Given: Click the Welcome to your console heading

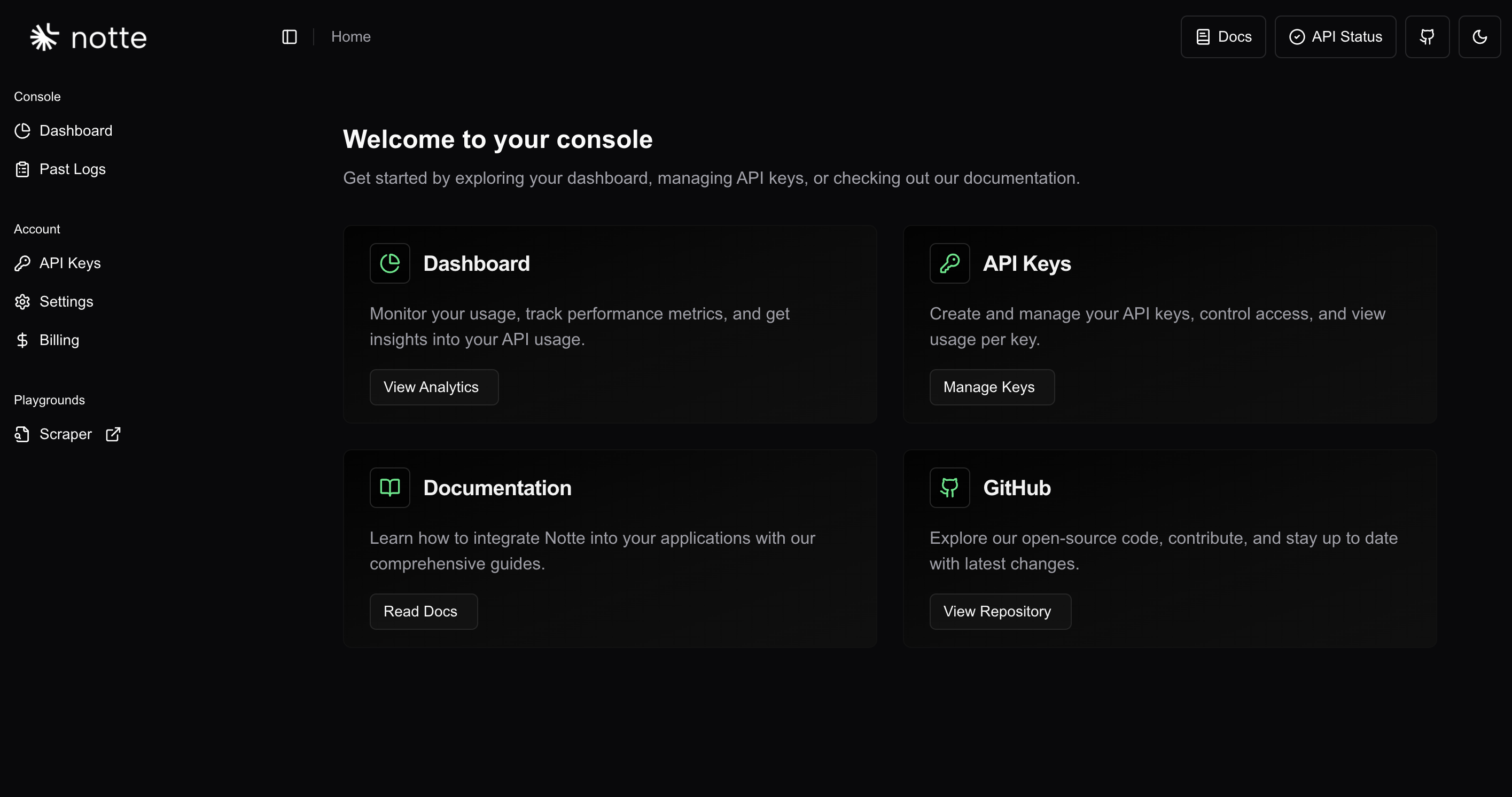Looking at the screenshot, I should [x=498, y=139].
